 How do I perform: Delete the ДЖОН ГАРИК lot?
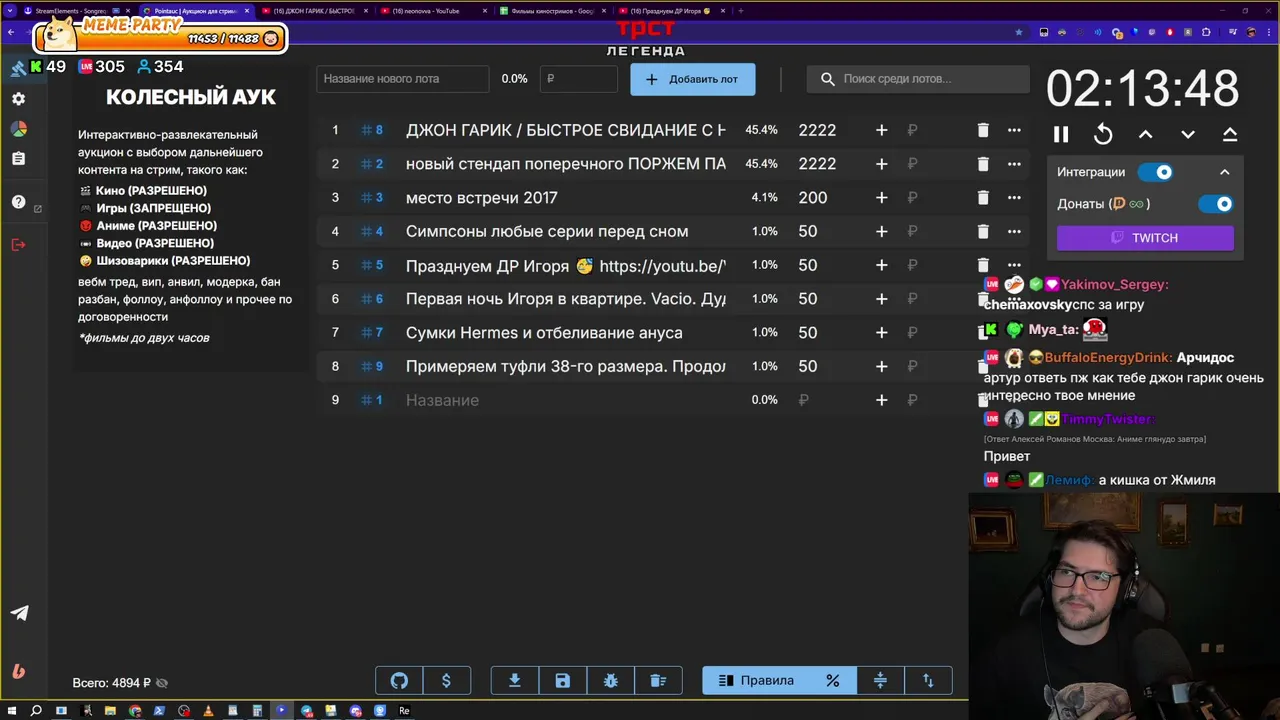[983, 130]
